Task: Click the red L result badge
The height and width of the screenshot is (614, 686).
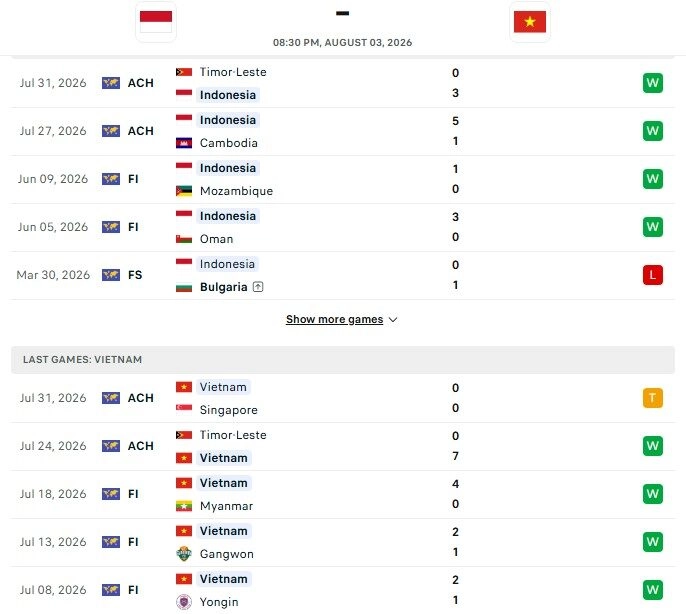Action: [x=653, y=275]
